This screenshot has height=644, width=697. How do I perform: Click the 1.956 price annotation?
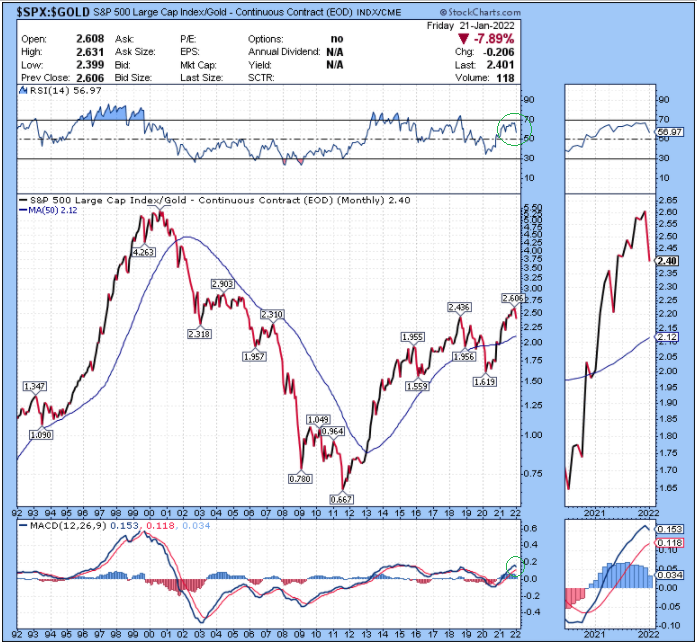click(464, 356)
